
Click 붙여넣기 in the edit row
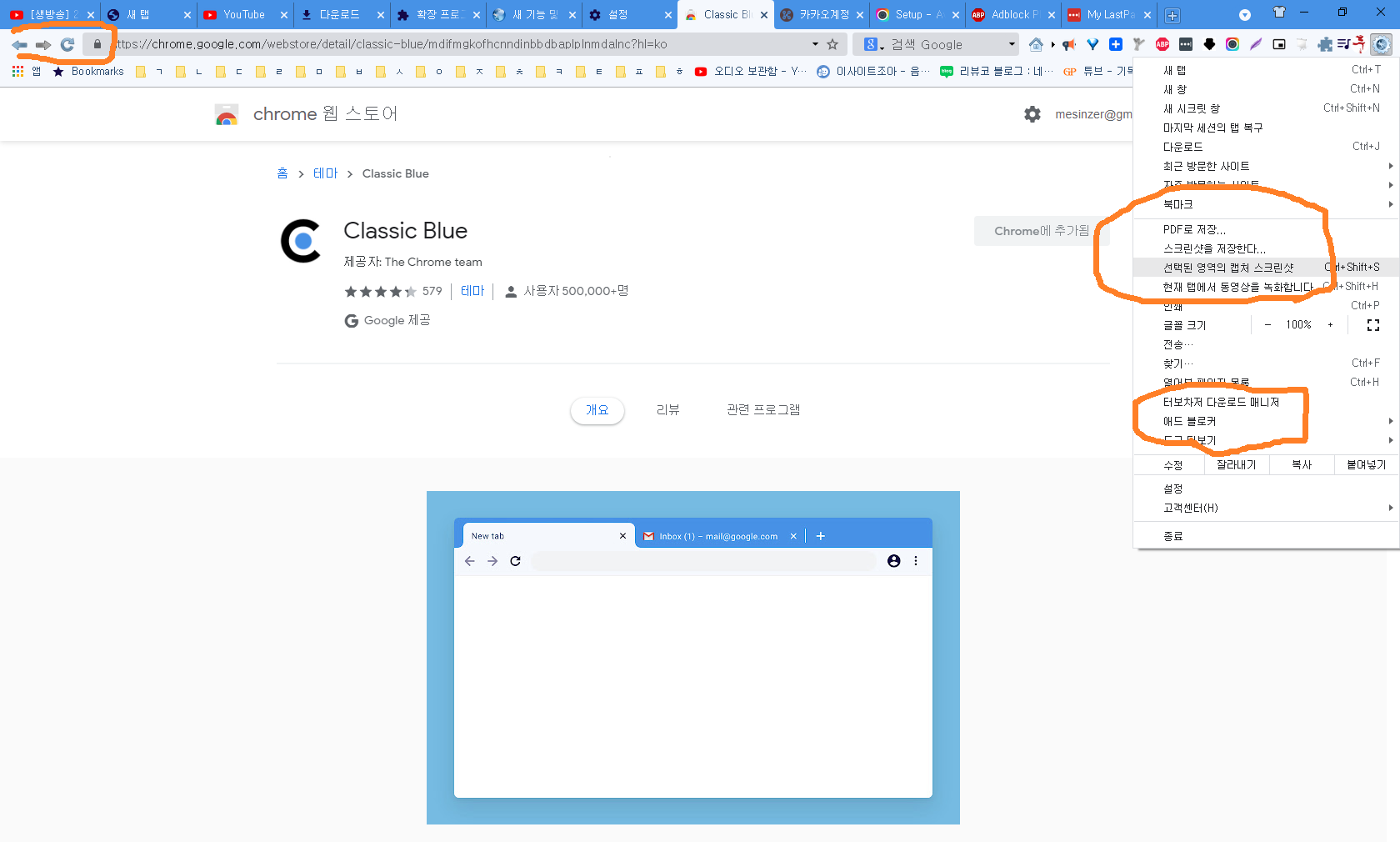(1367, 465)
